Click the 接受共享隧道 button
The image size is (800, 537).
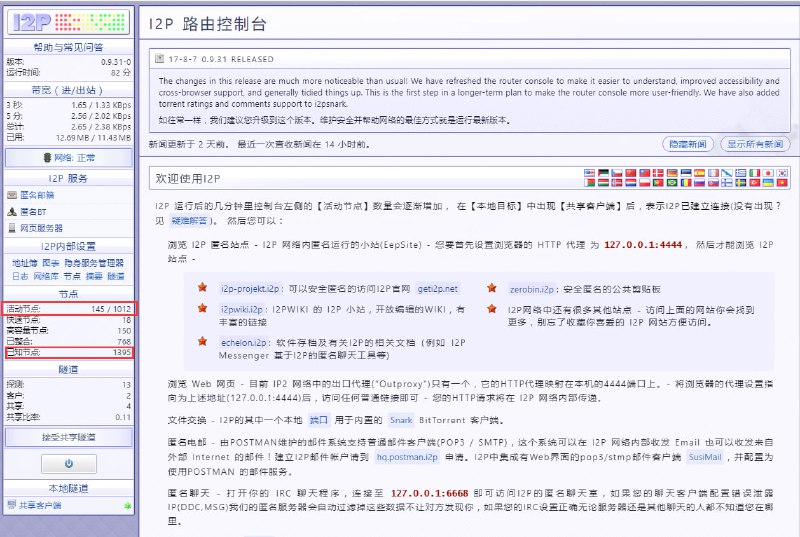tap(69, 437)
